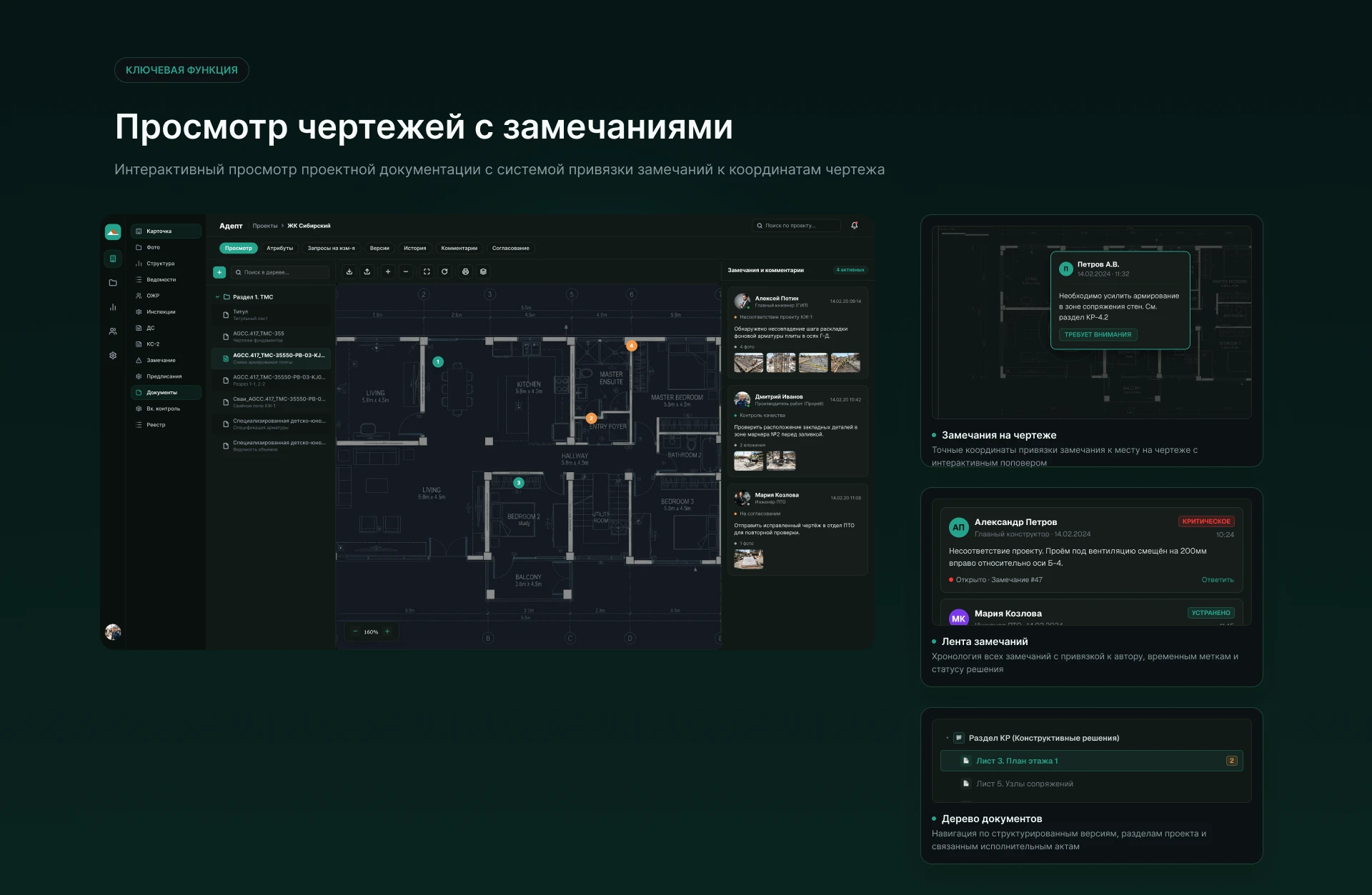The image size is (1372, 895).
Task: Open Инспекции in the sidebar menu
Action: 166,311
